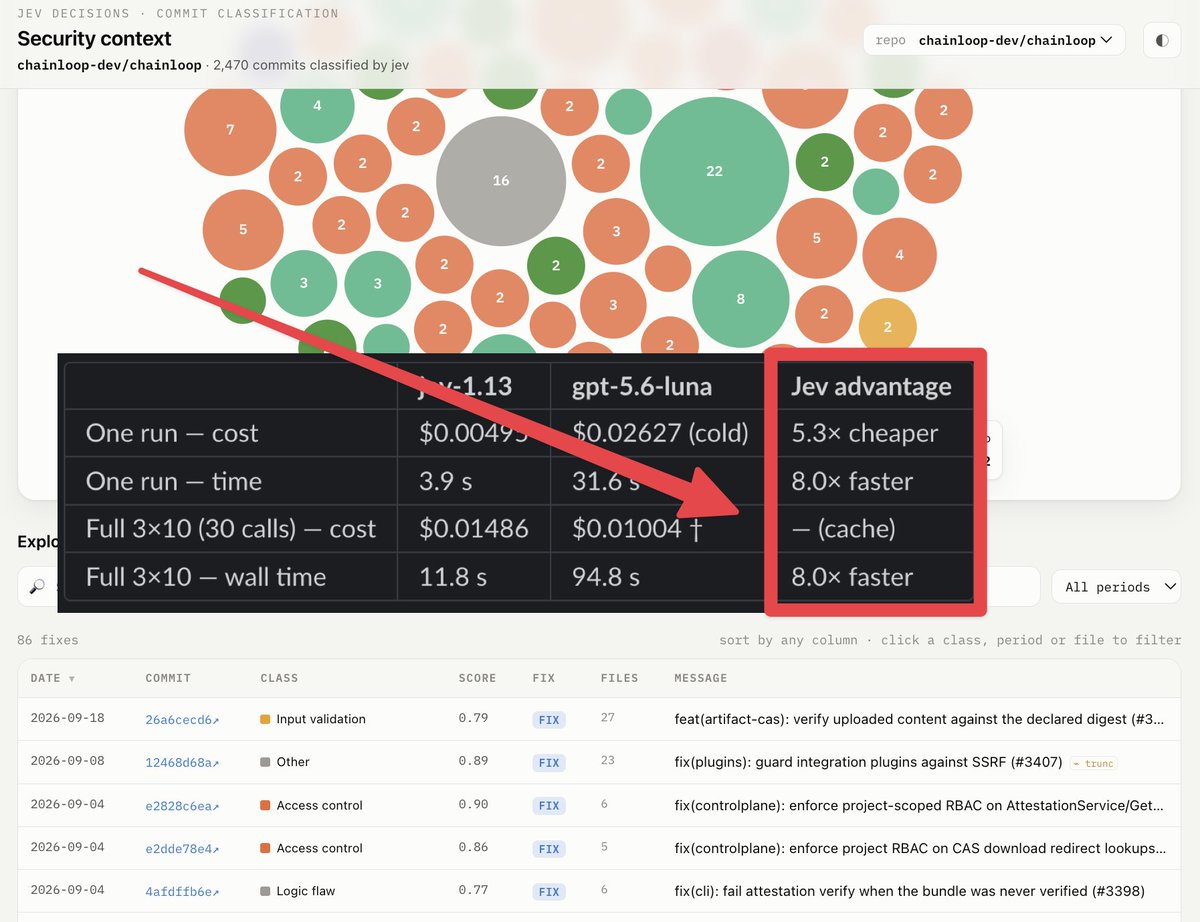Select the green bubble labeled 8
This screenshot has height=922, width=1200.
click(x=740, y=299)
